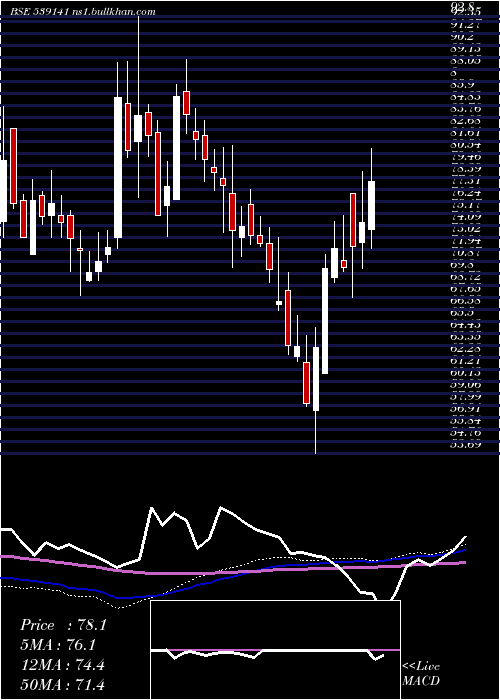Click the 91.27 price axis label
Viewport: 500px width, 700px height.
[x=465, y=25]
